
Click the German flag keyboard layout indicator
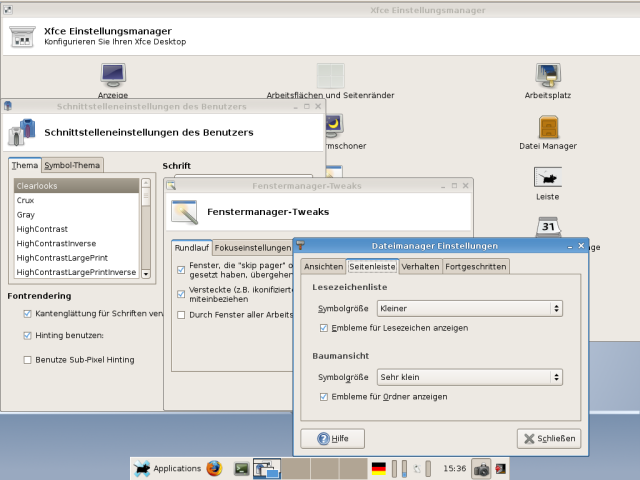[x=379, y=469]
